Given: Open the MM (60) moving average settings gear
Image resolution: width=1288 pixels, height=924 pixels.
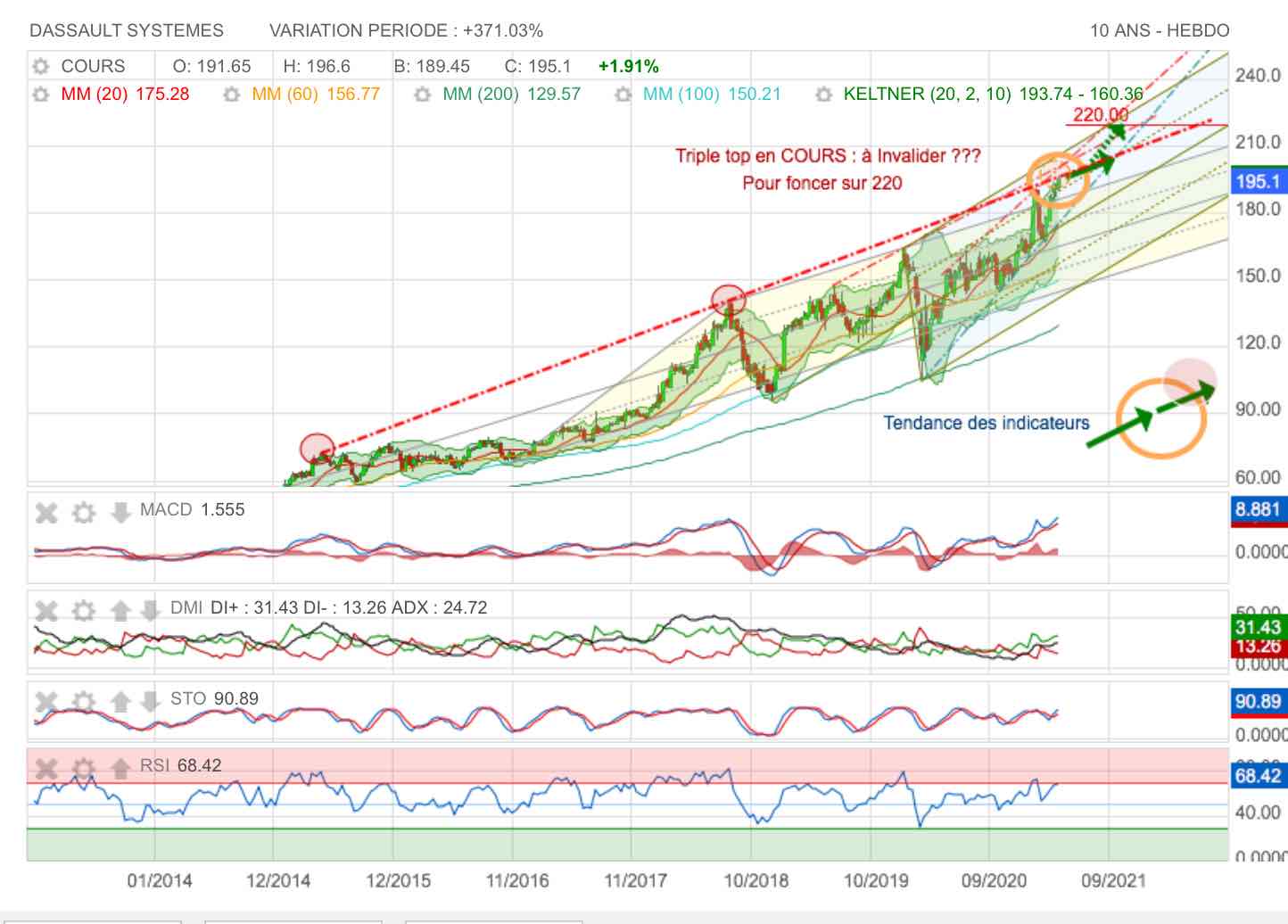Looking at the screenshot, I should coord(232,95).
